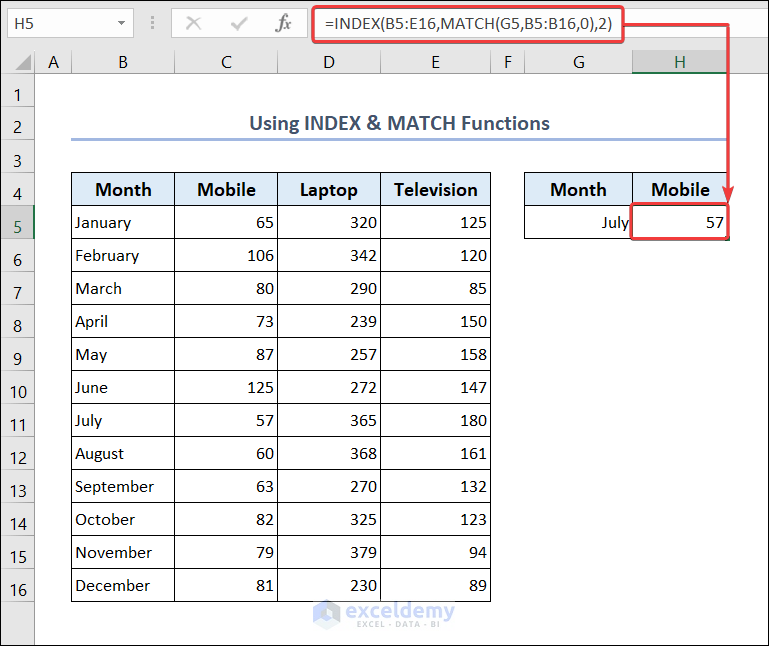Select April Laptop value 239

pyautogui.click(x=329, y=321)
